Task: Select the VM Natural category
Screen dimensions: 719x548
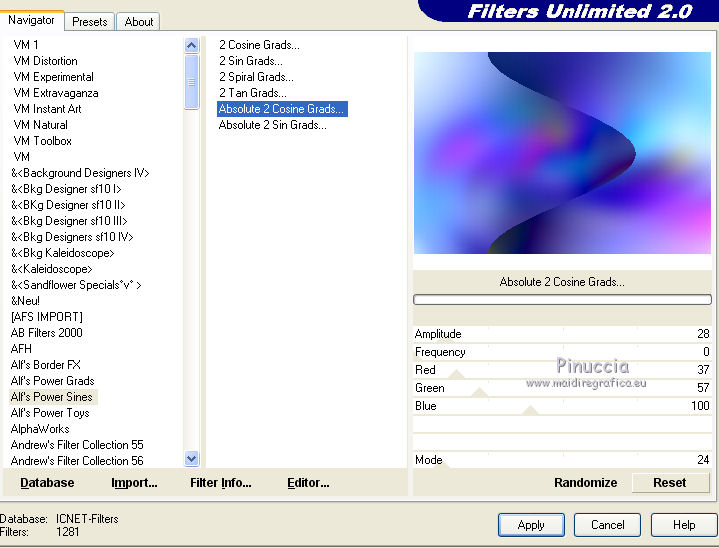Action: click(x=41, y=125)
